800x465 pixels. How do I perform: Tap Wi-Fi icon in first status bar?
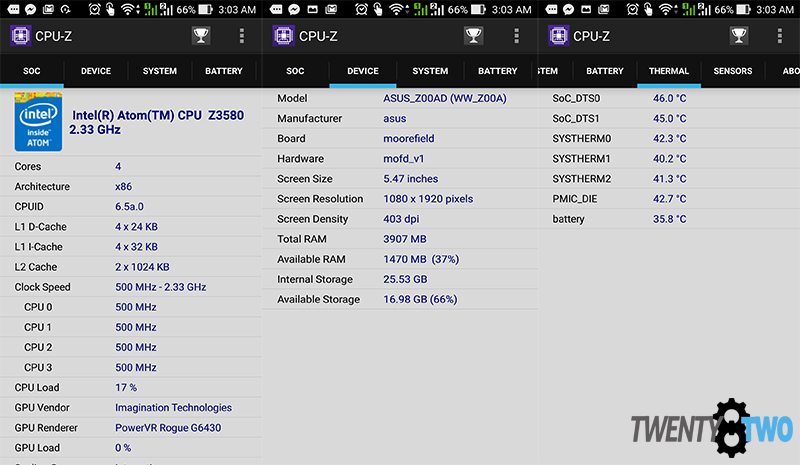[x=129, y=9]
